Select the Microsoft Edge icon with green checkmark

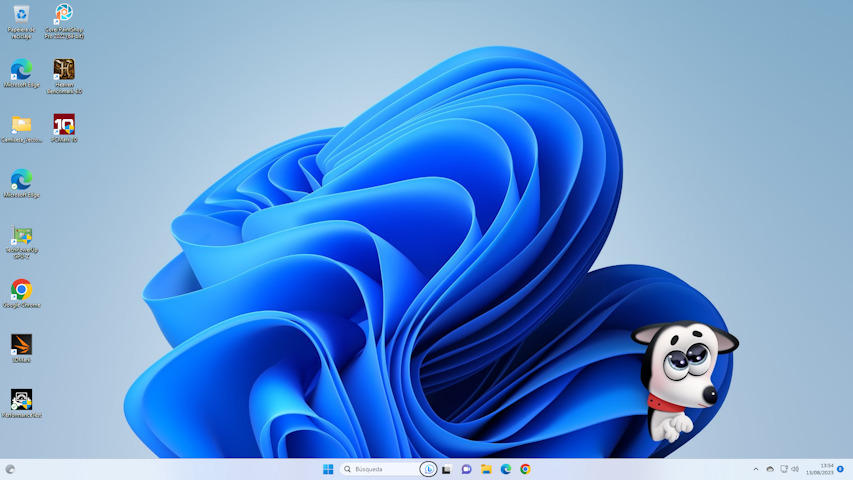[21, 183]
